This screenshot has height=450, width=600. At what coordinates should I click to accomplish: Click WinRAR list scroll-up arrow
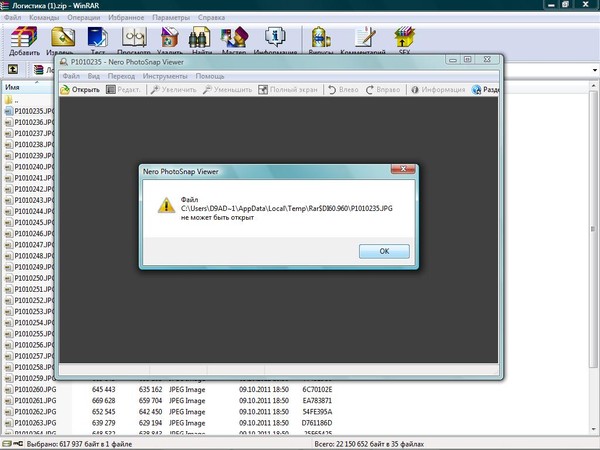click(x=593, y=86)
